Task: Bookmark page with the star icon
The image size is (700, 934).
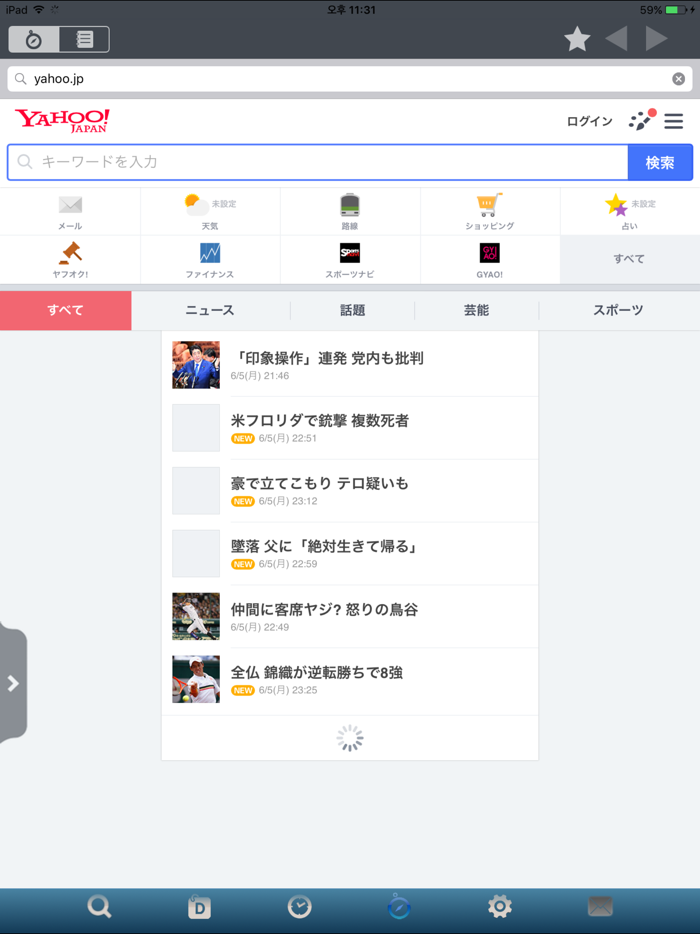Action: coord(577,39)
